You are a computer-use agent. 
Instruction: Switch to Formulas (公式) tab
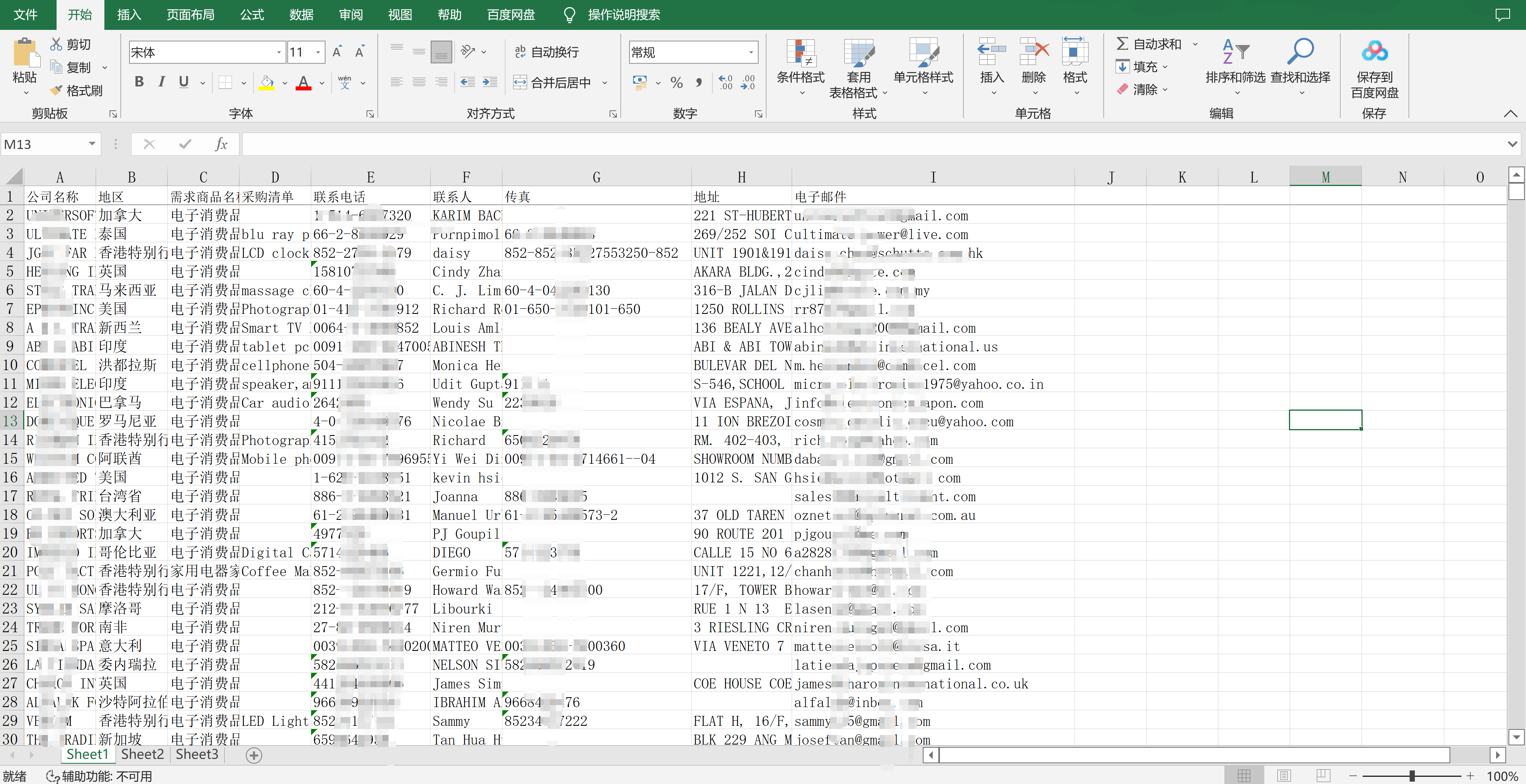click(x=252, y=15)
